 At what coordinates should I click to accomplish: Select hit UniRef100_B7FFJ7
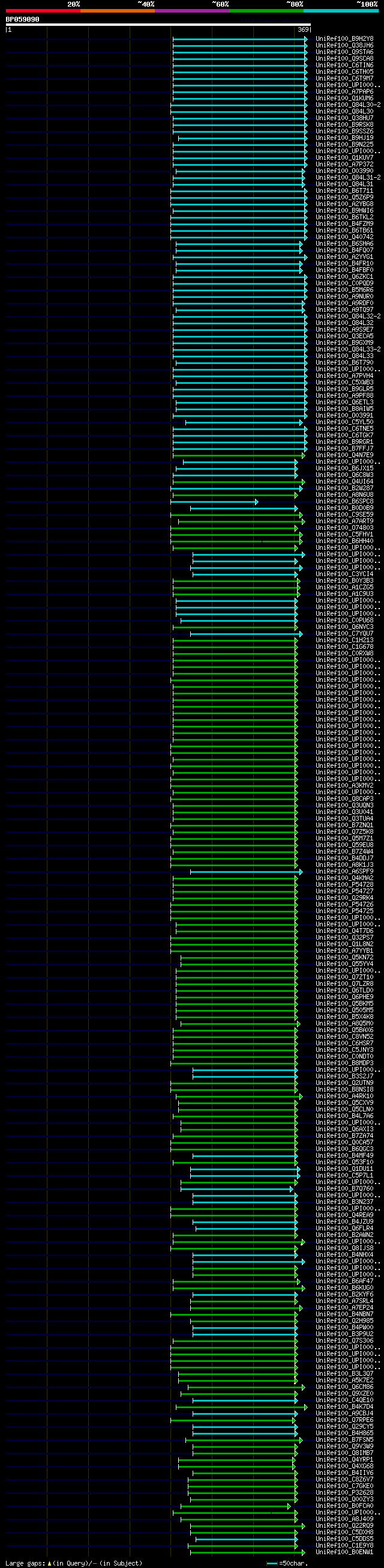coord(344,449)
